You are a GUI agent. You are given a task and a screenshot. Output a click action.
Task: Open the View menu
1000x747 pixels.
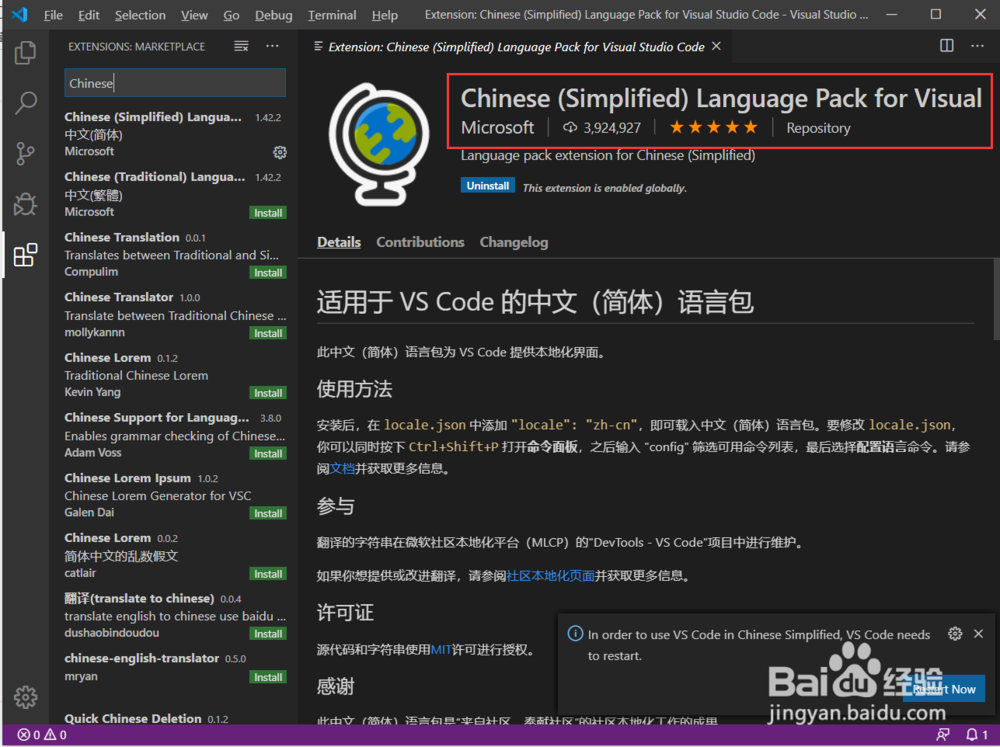point(194,15)
